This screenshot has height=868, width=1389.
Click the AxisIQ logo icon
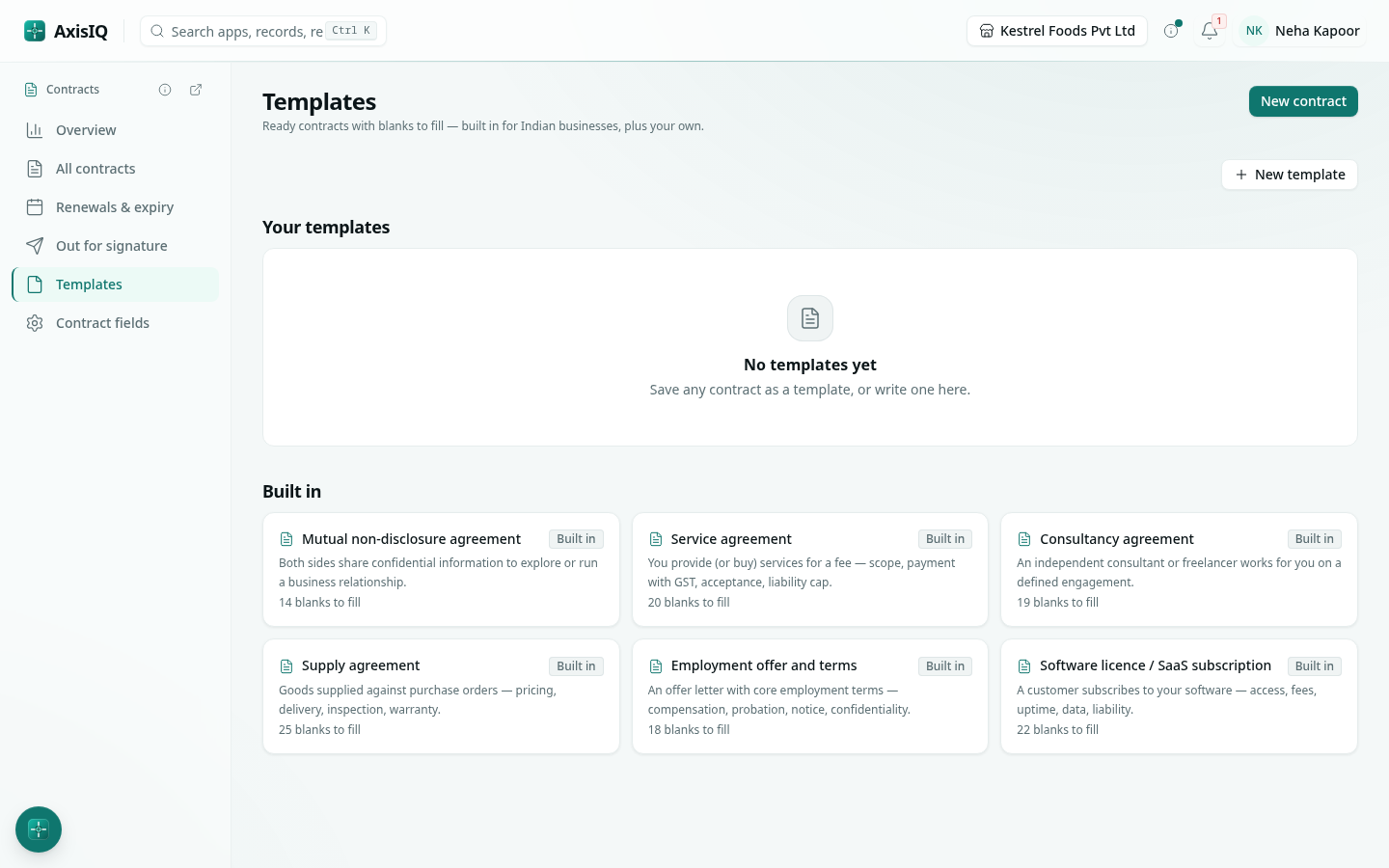35,31
